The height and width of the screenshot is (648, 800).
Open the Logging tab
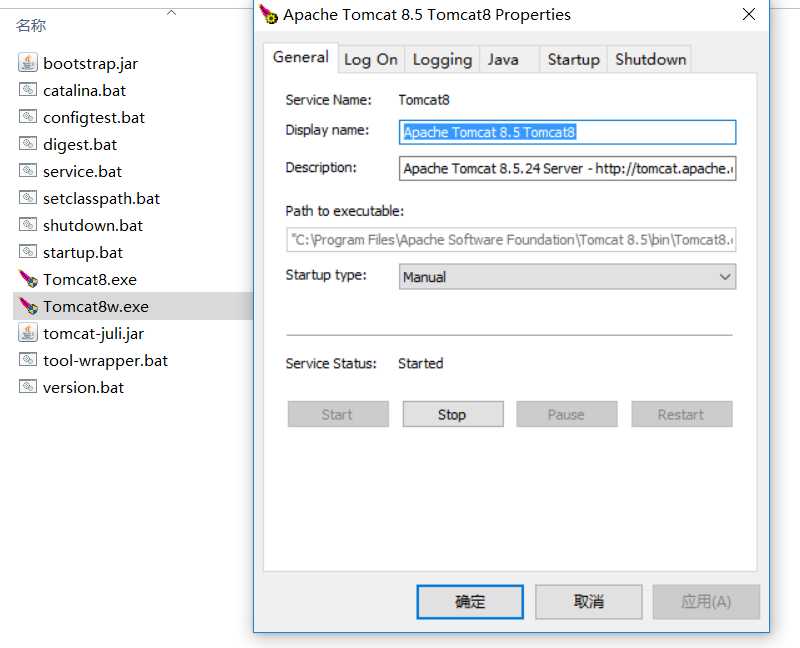point(442,59)
